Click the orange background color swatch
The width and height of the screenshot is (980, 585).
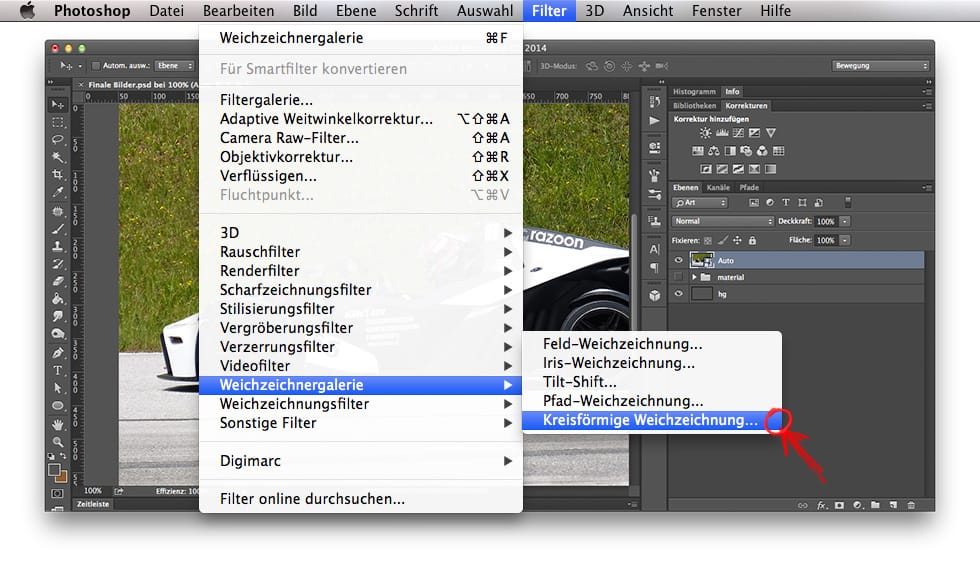(x=62, y=478)
